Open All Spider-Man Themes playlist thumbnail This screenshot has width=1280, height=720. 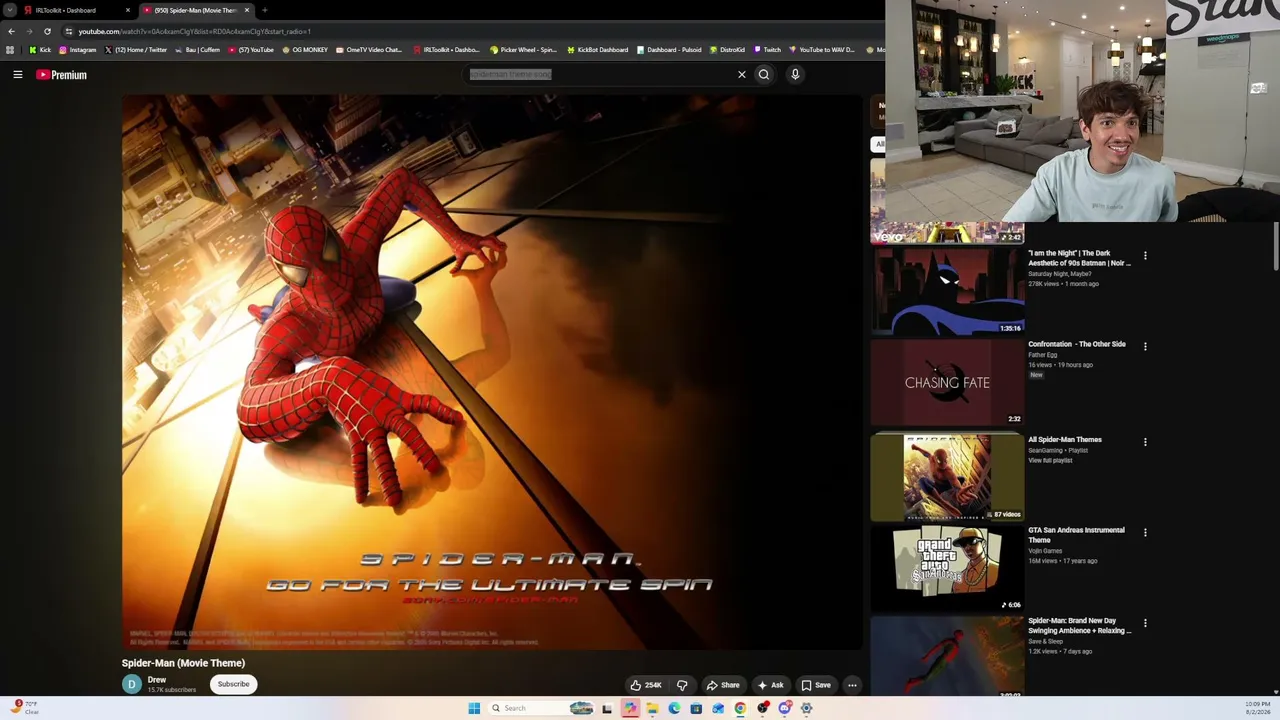(947, 477)
